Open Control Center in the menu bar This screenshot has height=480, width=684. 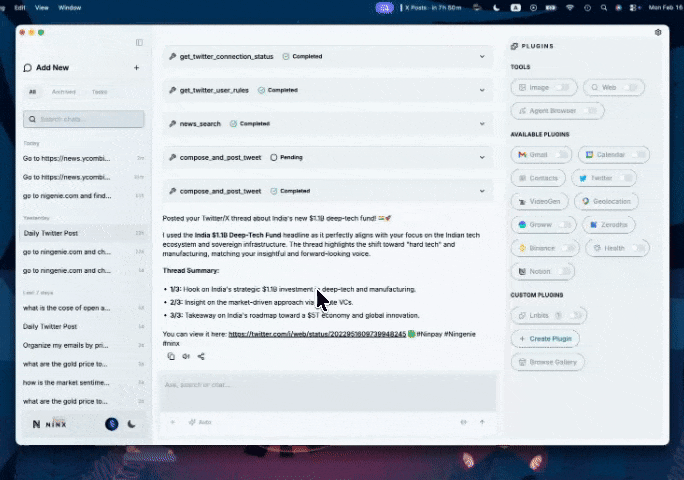tap(635, 7)
